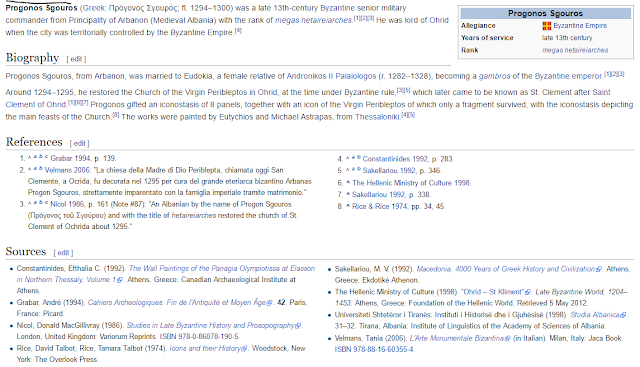Open the Ohrid link in intro paragraph
This screenshot has width=640, height=367.
click(x=439, y=20)
